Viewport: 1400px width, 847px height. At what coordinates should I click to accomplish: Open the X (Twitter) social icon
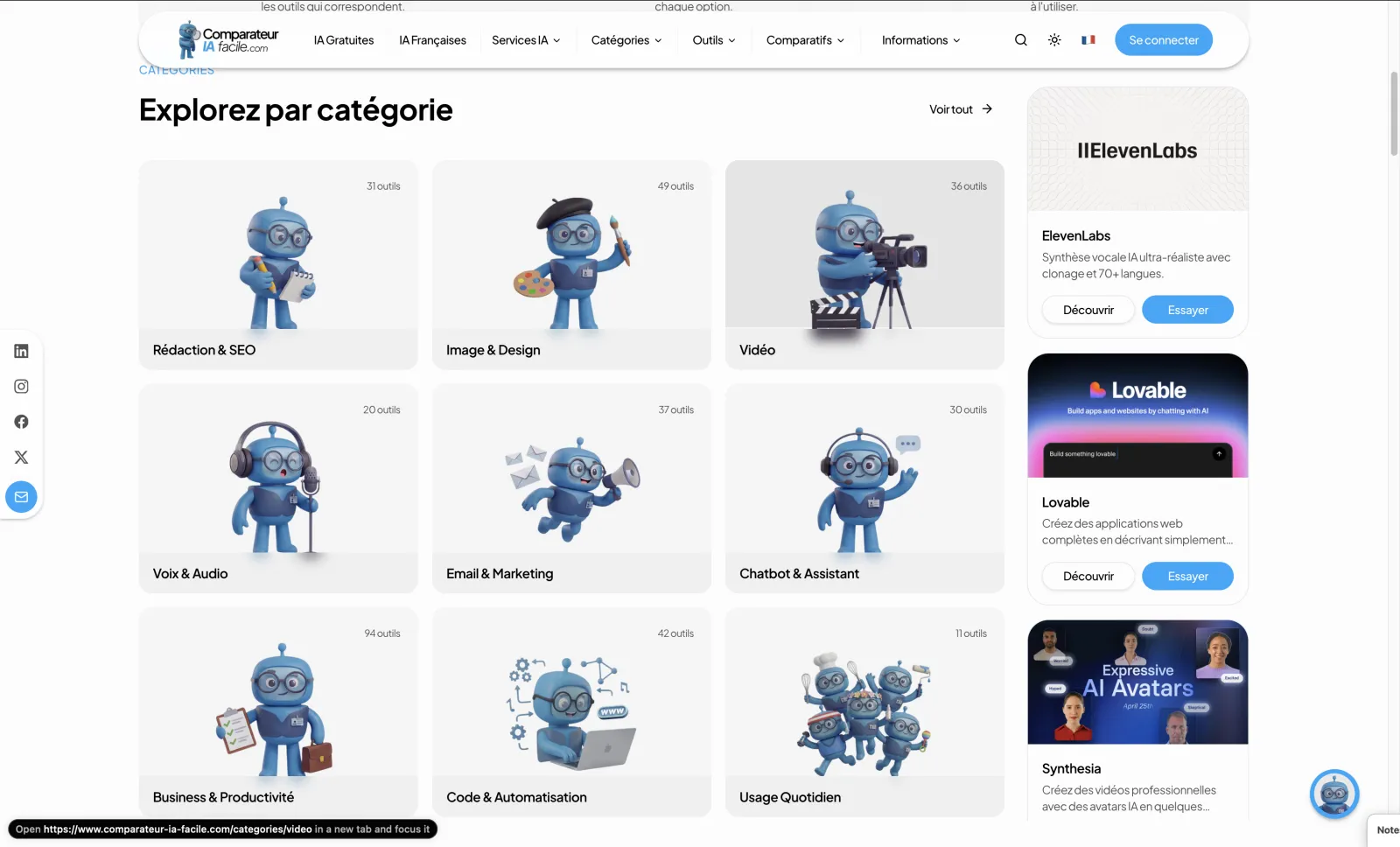22,458
